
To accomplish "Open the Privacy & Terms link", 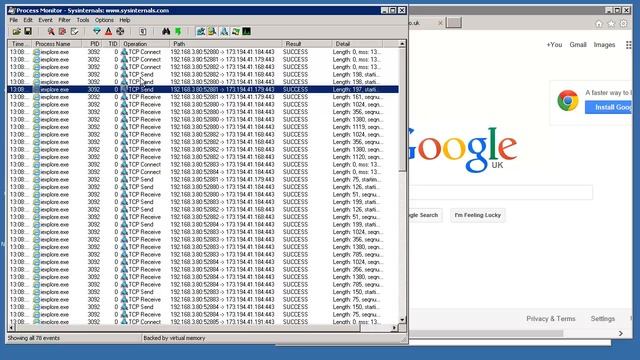I will pos(551,319).
